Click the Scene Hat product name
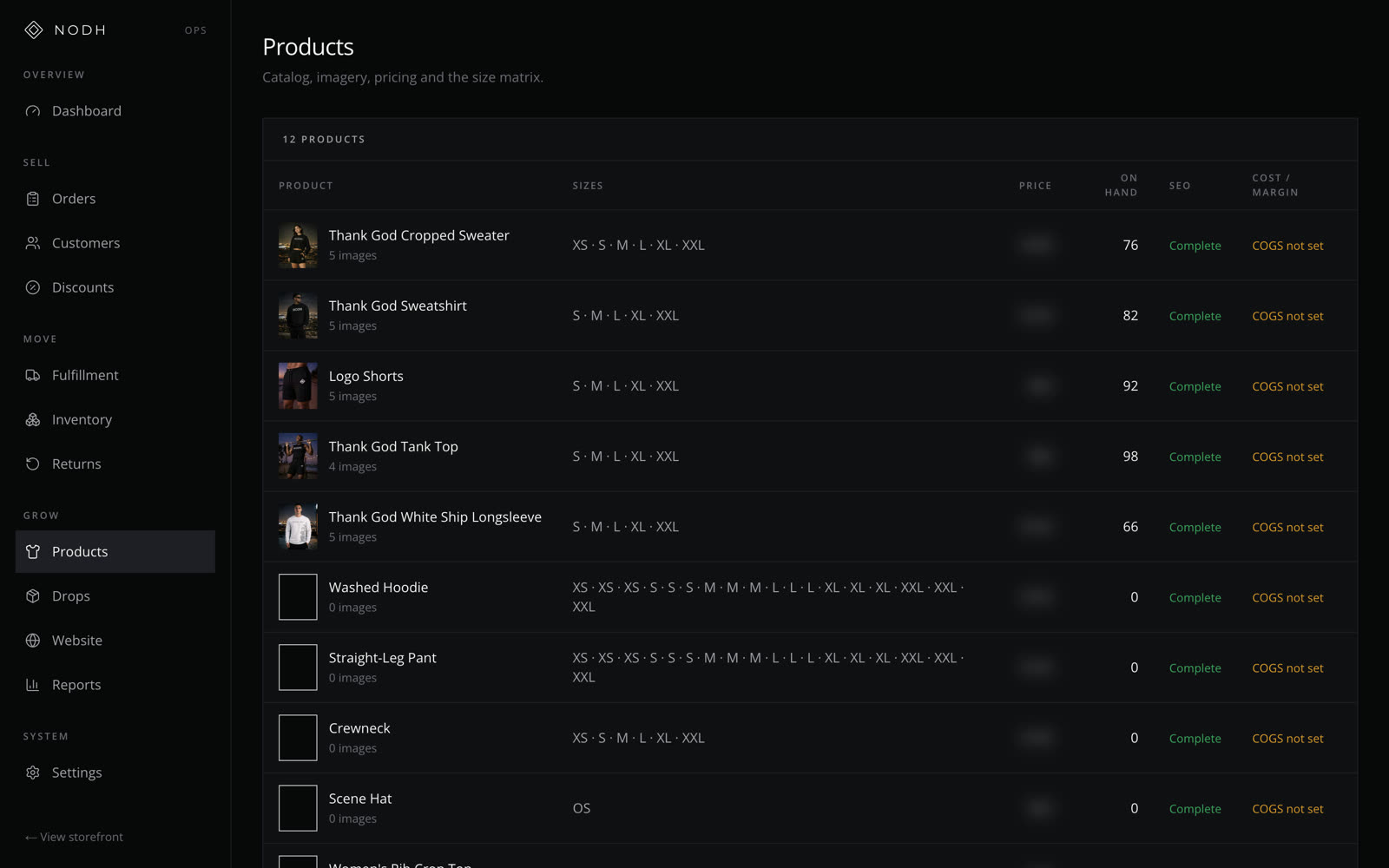The width and height of the screenshot is (1389, 868). pyautogui.click(x=360, y=798)
